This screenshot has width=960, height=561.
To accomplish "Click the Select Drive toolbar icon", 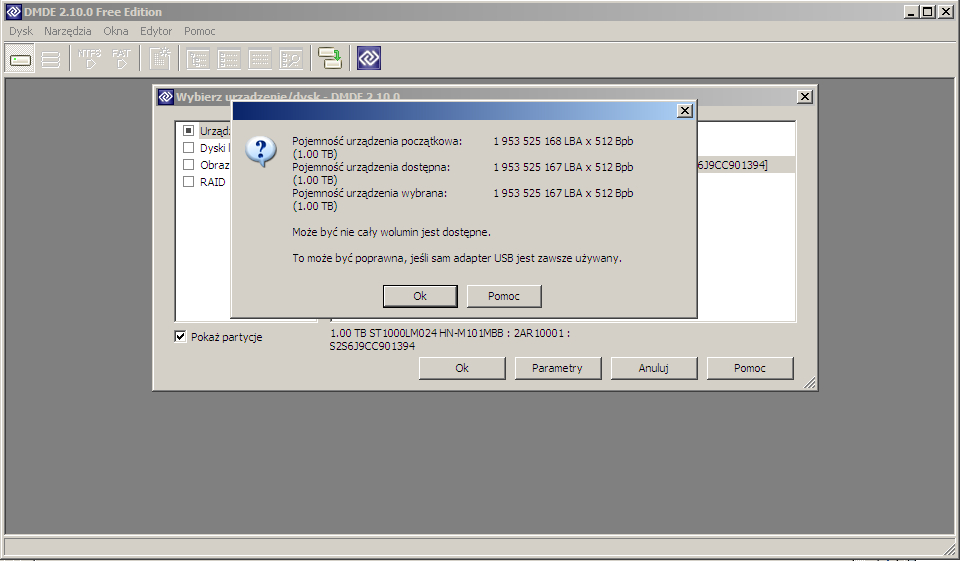I will click(20, 59).
